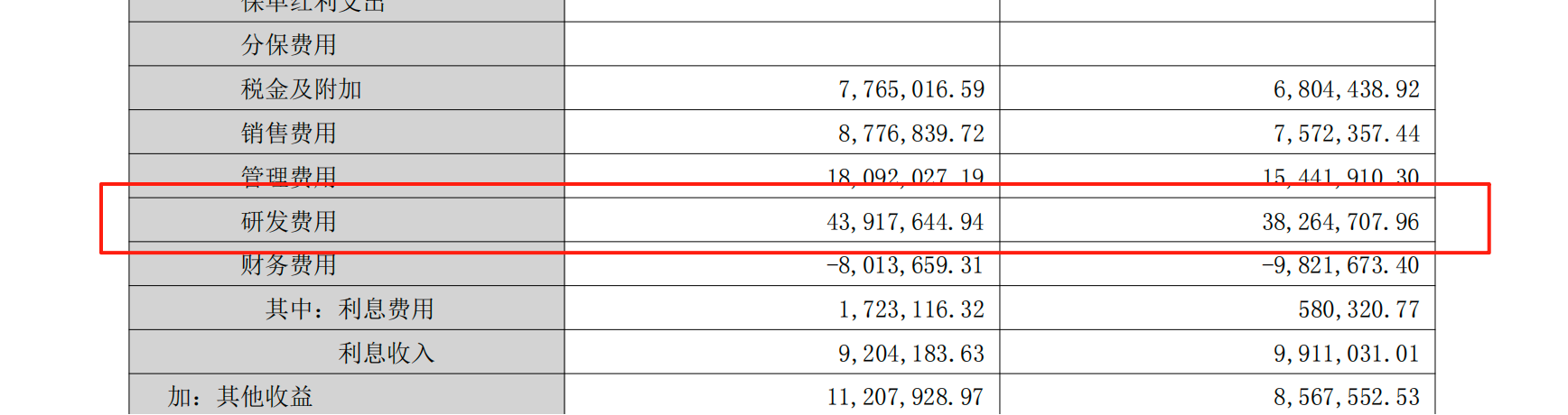Select the value 7,572,357.44
The image size is (1568, 415).
coord(1346,134)
